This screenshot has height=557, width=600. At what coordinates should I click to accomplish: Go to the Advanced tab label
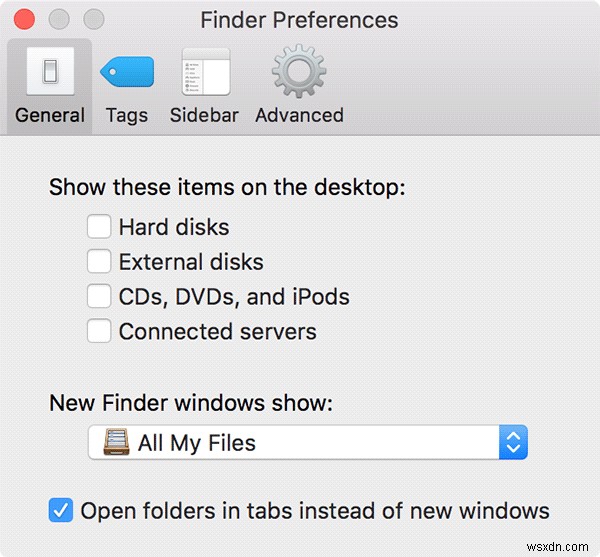299,115
